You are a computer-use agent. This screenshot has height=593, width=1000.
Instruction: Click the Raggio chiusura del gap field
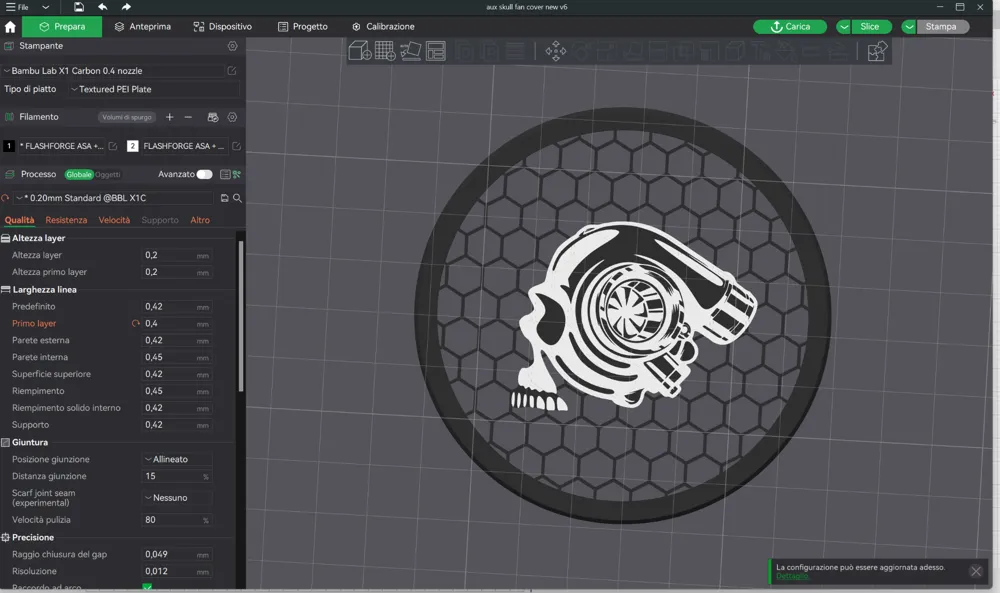[x=177, y=555]
